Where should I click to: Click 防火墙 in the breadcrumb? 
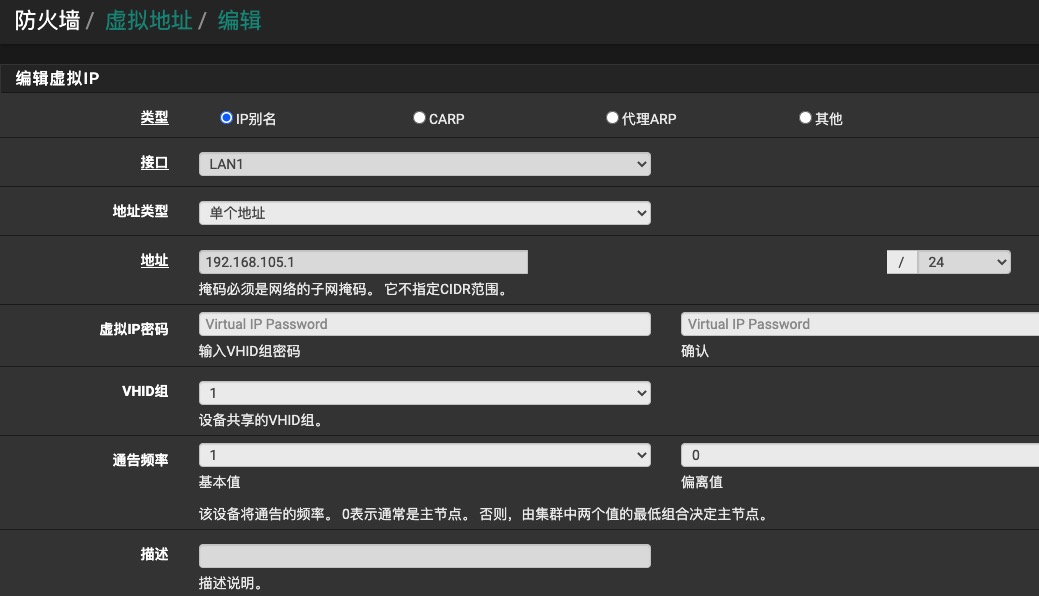[x=47, y=21]
